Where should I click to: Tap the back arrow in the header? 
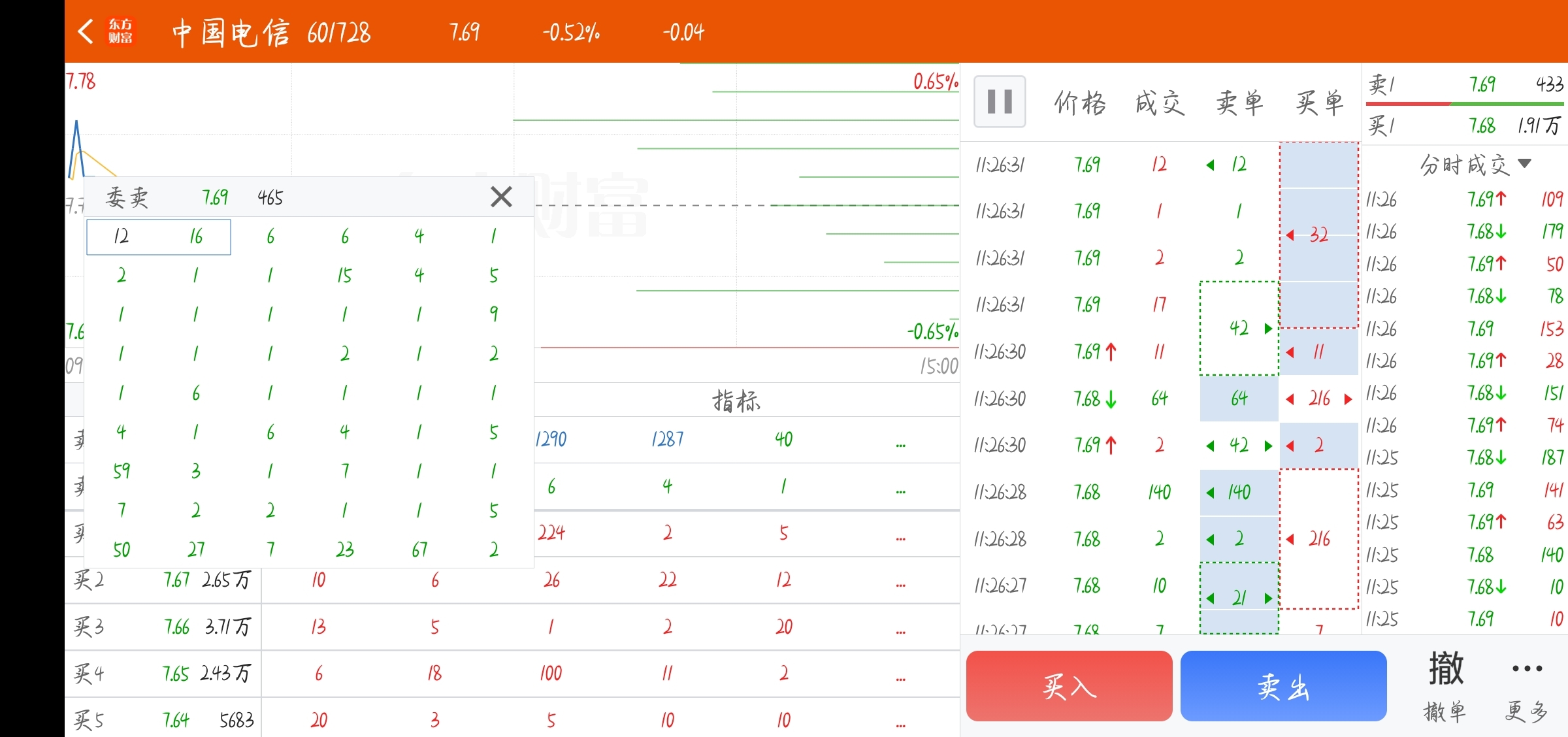click(86, 31)
